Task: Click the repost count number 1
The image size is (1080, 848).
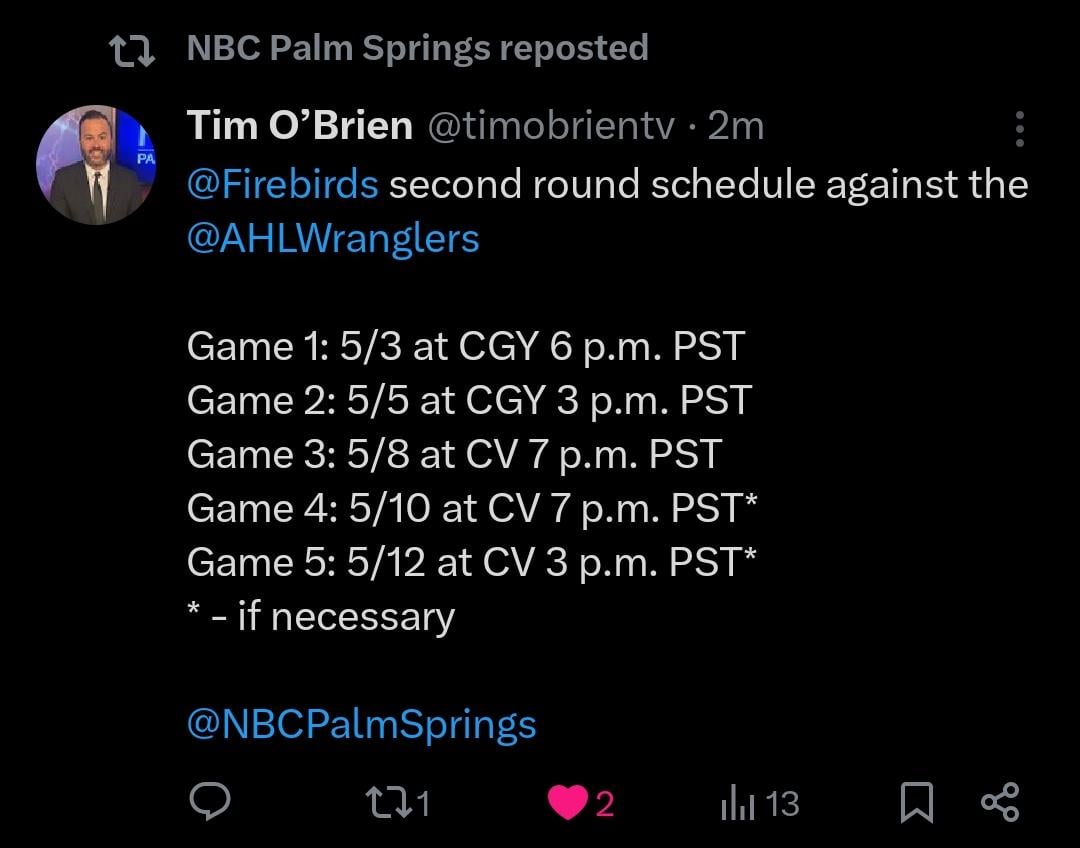Action: (423, 803)
